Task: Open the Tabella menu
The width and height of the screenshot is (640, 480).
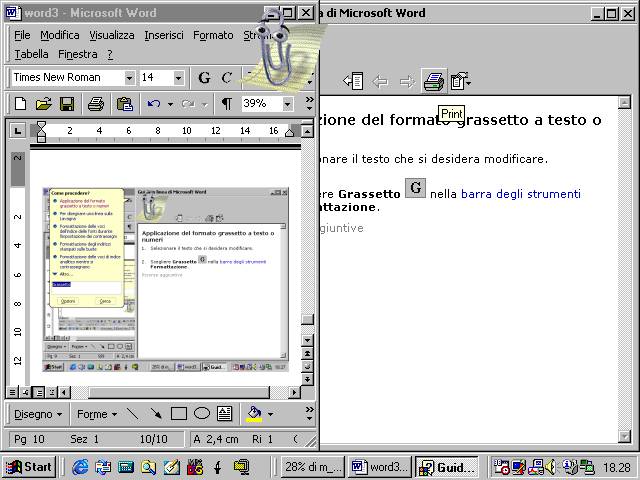Action: tap(31, 54)
